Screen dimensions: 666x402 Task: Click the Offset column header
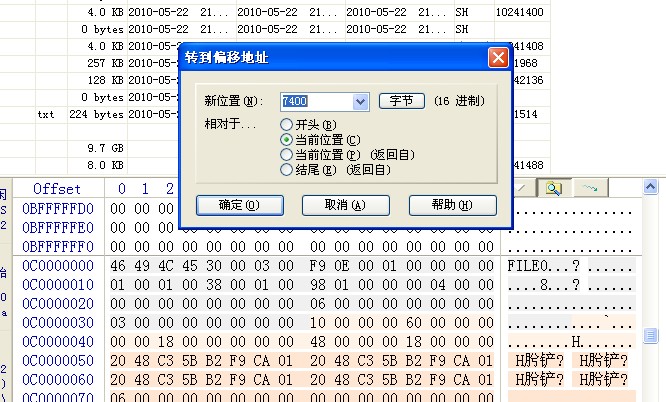pyautogui.click(x=57, y=189)
